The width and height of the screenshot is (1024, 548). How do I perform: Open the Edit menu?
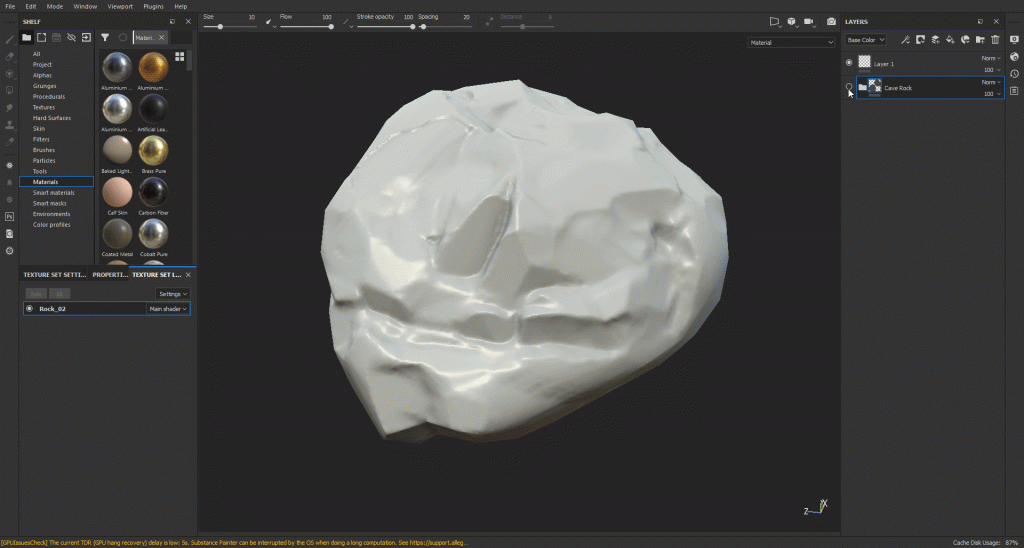point(30,6)
